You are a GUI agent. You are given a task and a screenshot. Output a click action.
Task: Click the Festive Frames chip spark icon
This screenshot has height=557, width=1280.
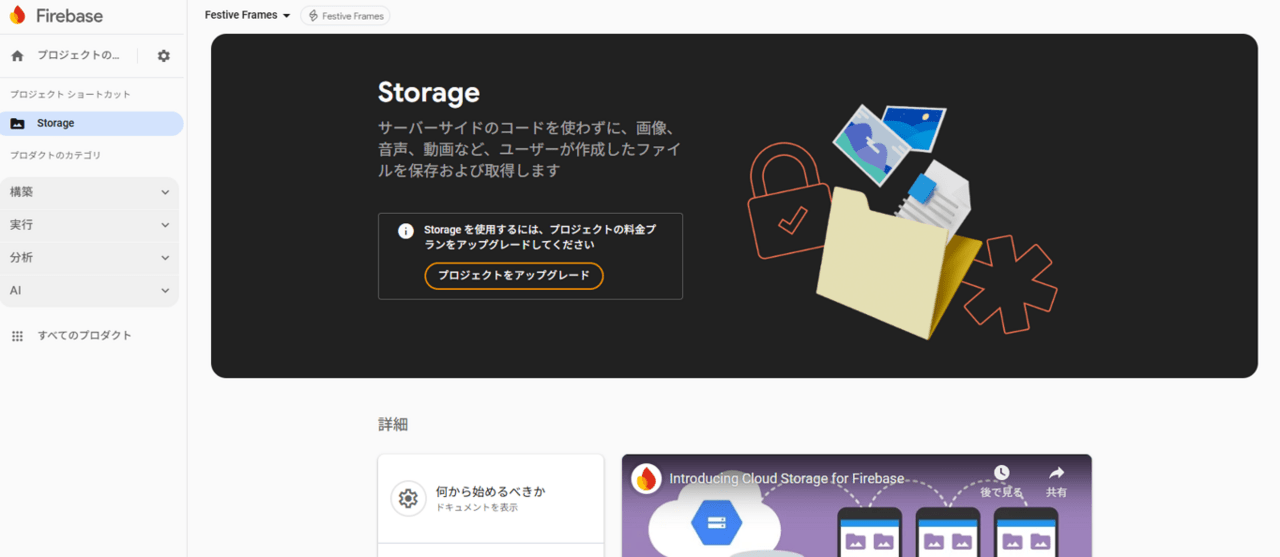pyautogui.click(x=313, y=16)
